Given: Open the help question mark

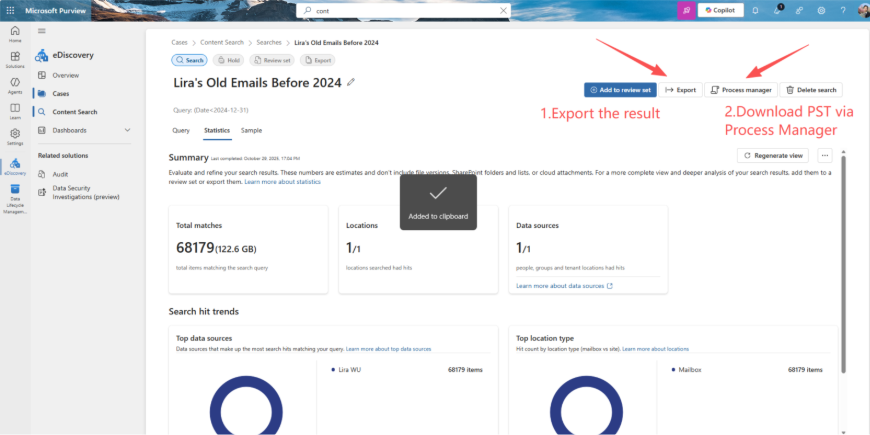Looking at the screenshot, I should (x=843, y=10).
